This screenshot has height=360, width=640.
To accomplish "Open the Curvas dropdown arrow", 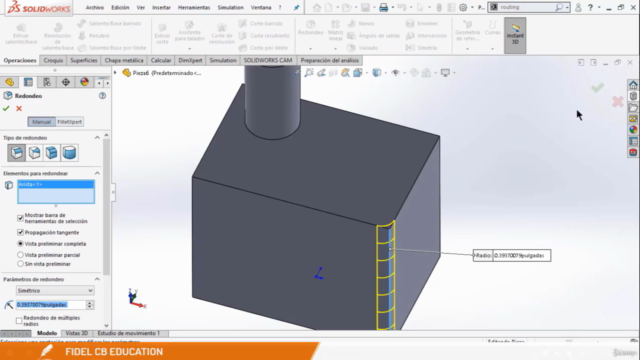I will [x=493, y=49].
